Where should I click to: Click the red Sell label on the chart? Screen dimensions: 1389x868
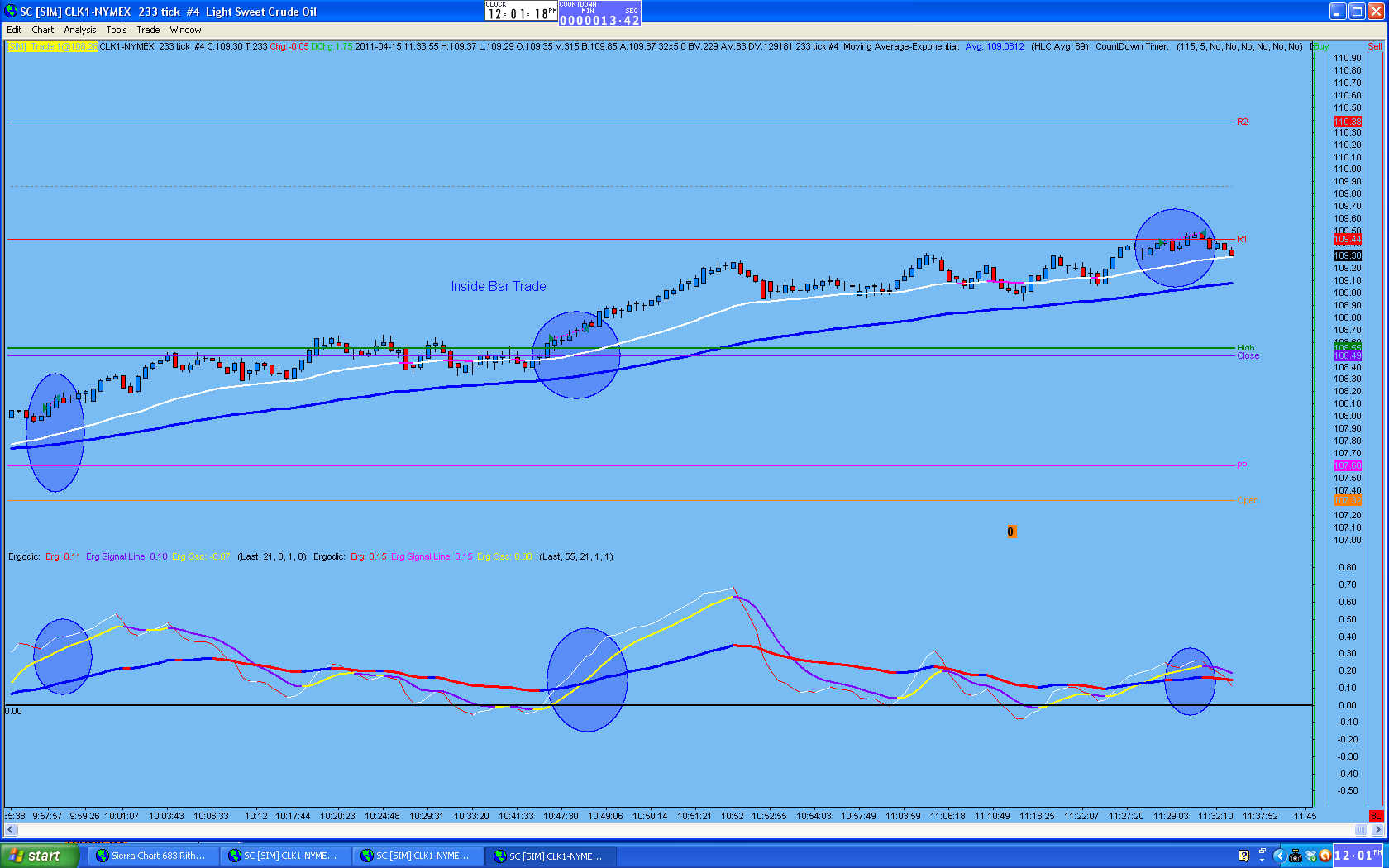click(x=1375, y=46)
